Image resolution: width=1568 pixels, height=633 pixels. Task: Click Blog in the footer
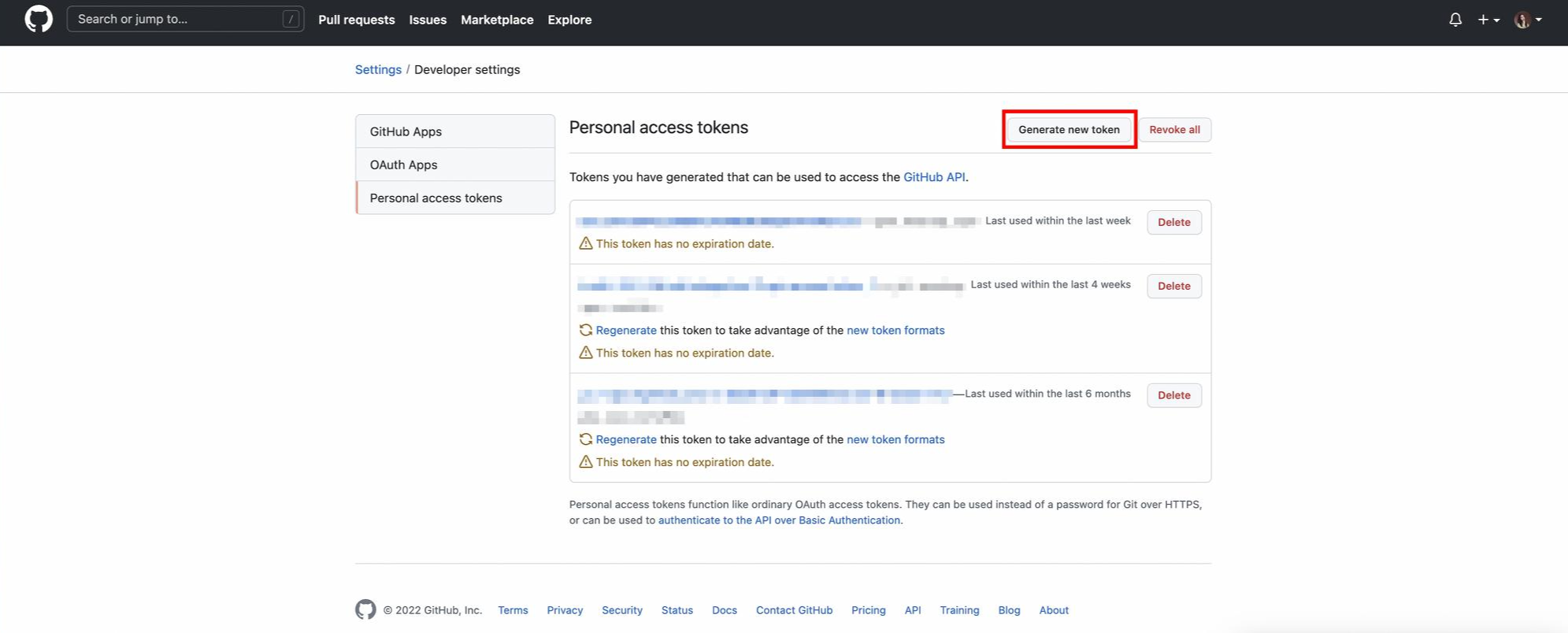click(x=1009, y=610)
